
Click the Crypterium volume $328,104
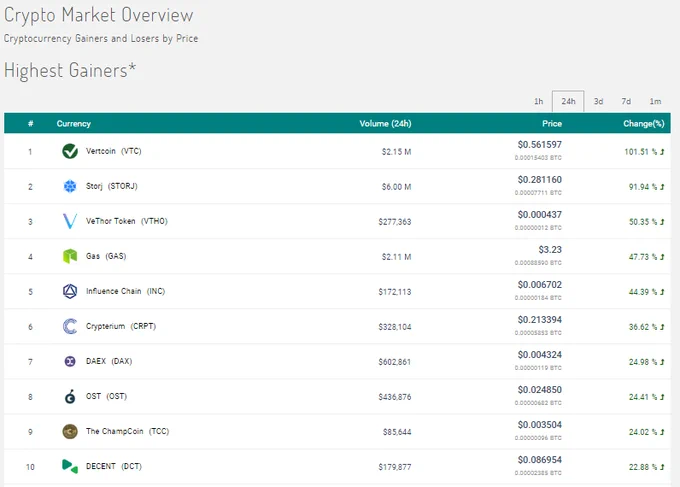(x=395, y=327)
